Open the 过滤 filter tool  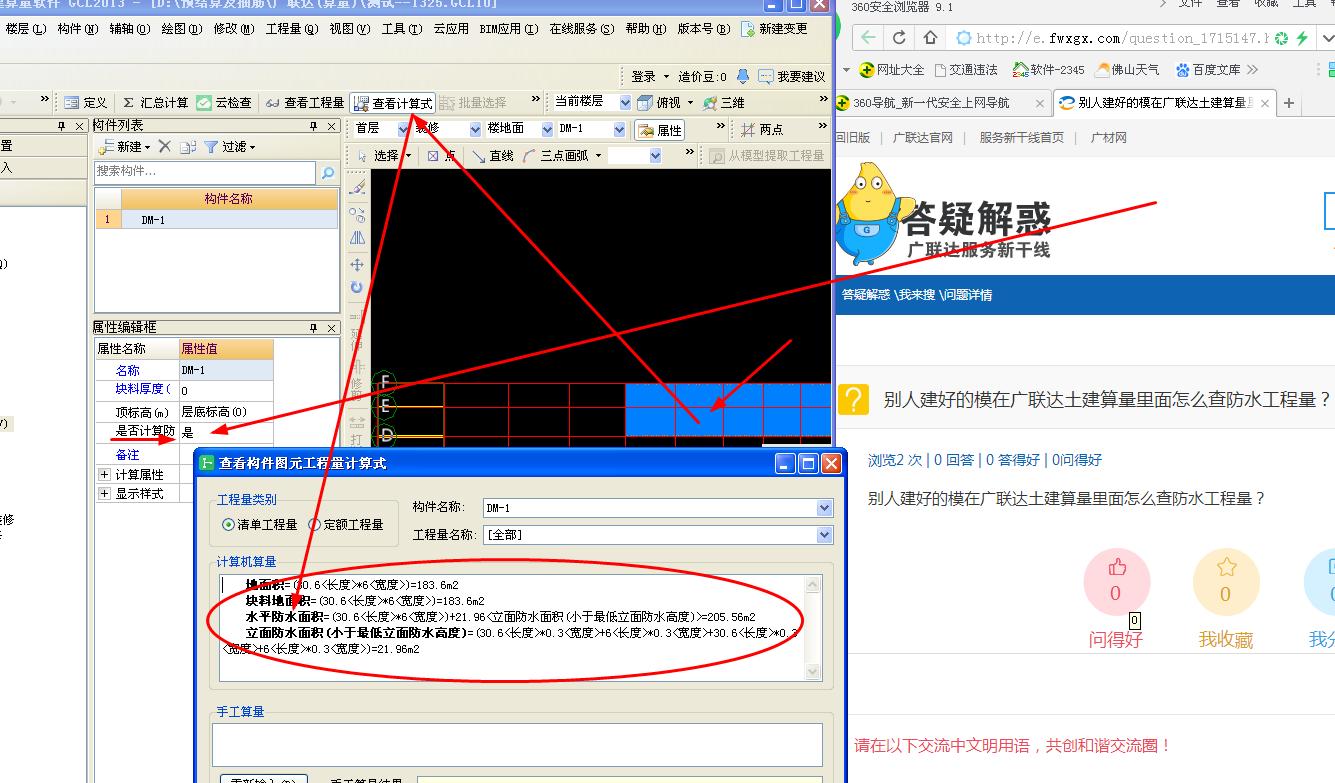click(230, 147)
